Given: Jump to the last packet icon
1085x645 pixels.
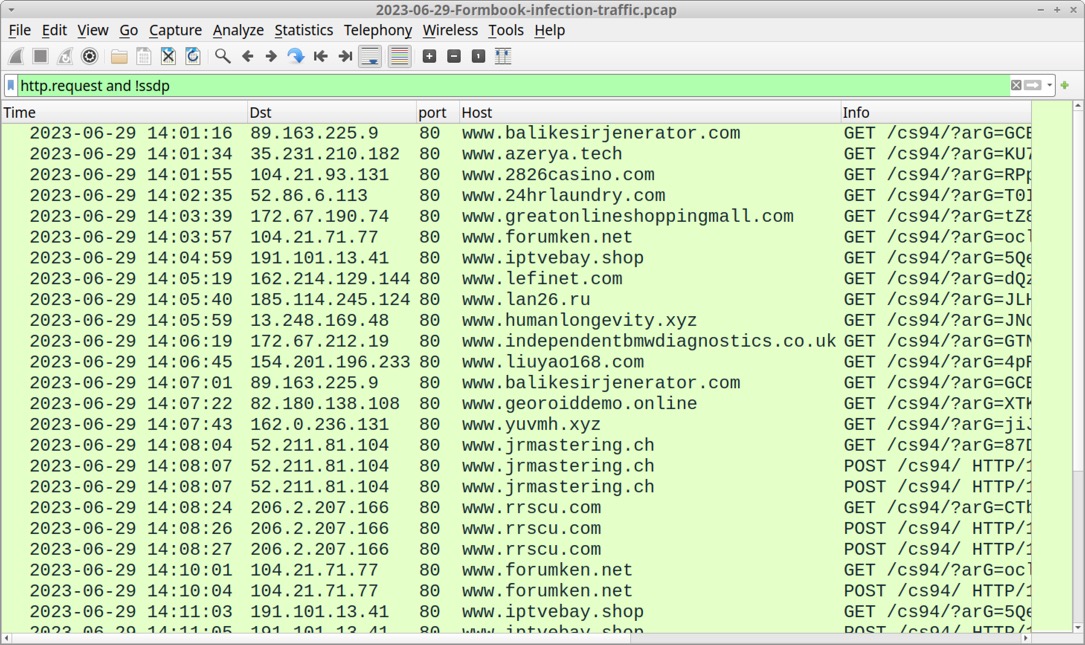Looking at the screenshot, I should tap(345, 56).
